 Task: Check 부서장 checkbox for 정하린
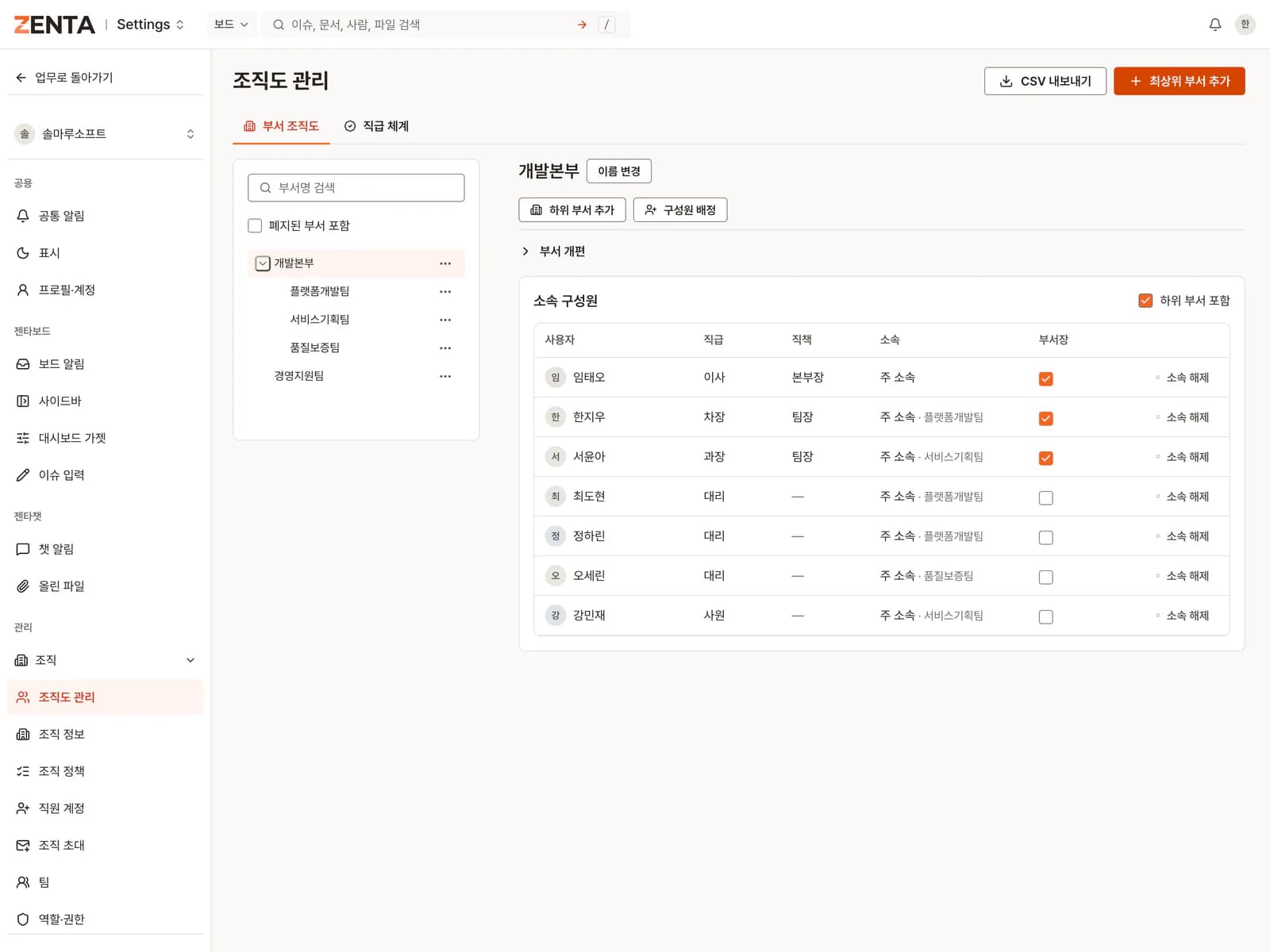pos(1046,538)
